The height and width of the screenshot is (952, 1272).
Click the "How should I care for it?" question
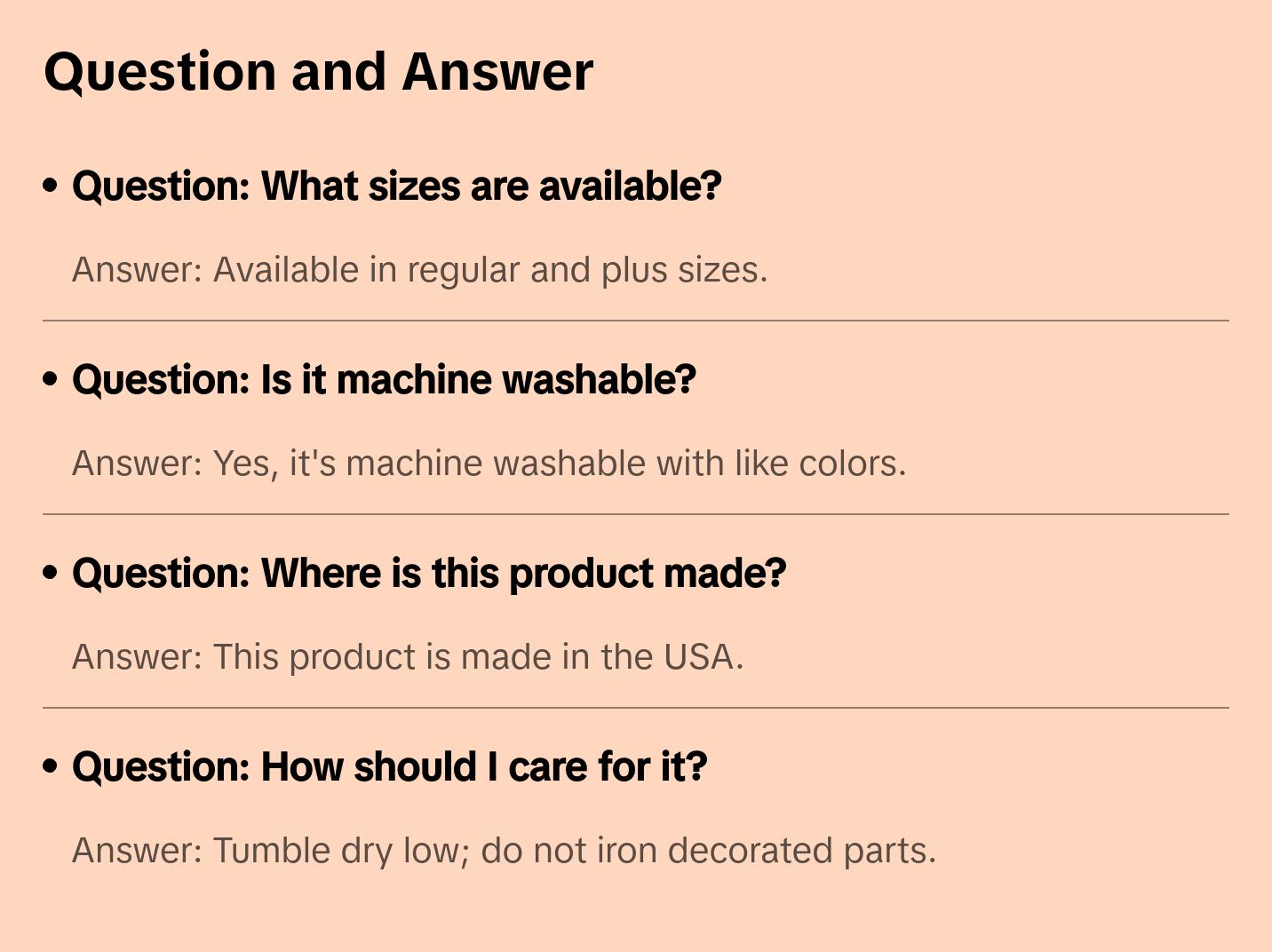tap(389, 767)
